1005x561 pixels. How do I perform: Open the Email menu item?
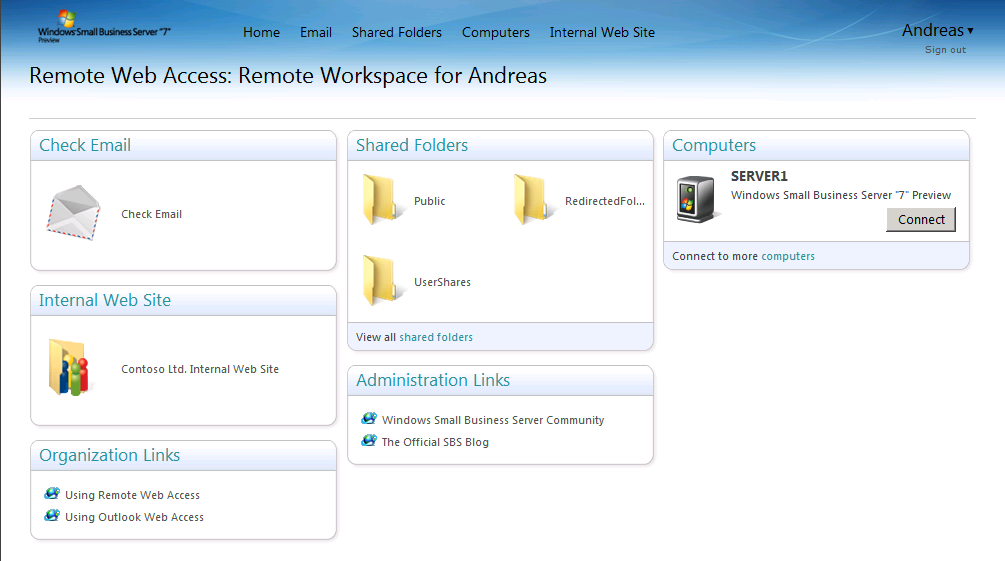pos(316,32)
